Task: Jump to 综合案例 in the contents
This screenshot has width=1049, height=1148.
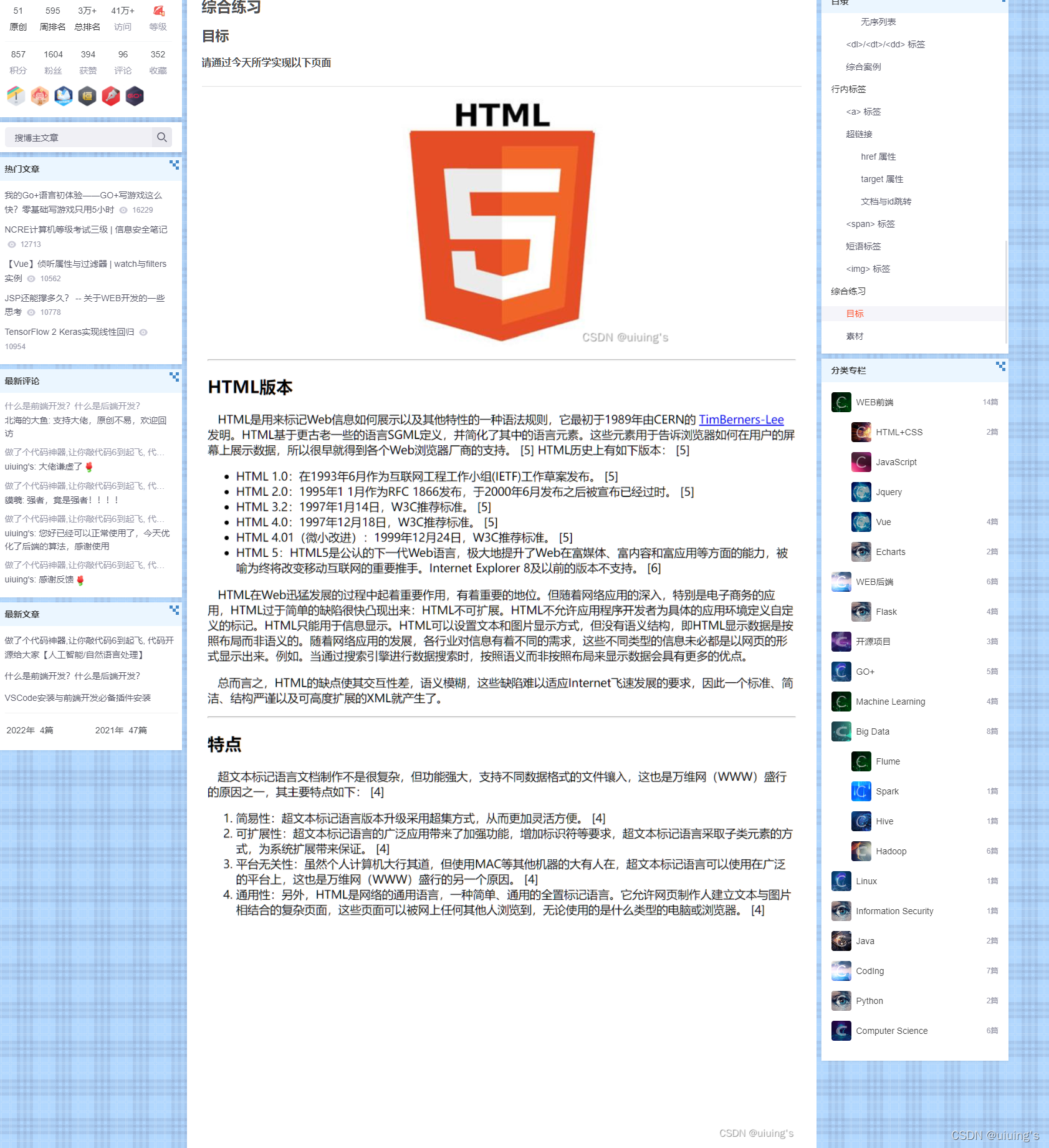Action: (863, 67)
